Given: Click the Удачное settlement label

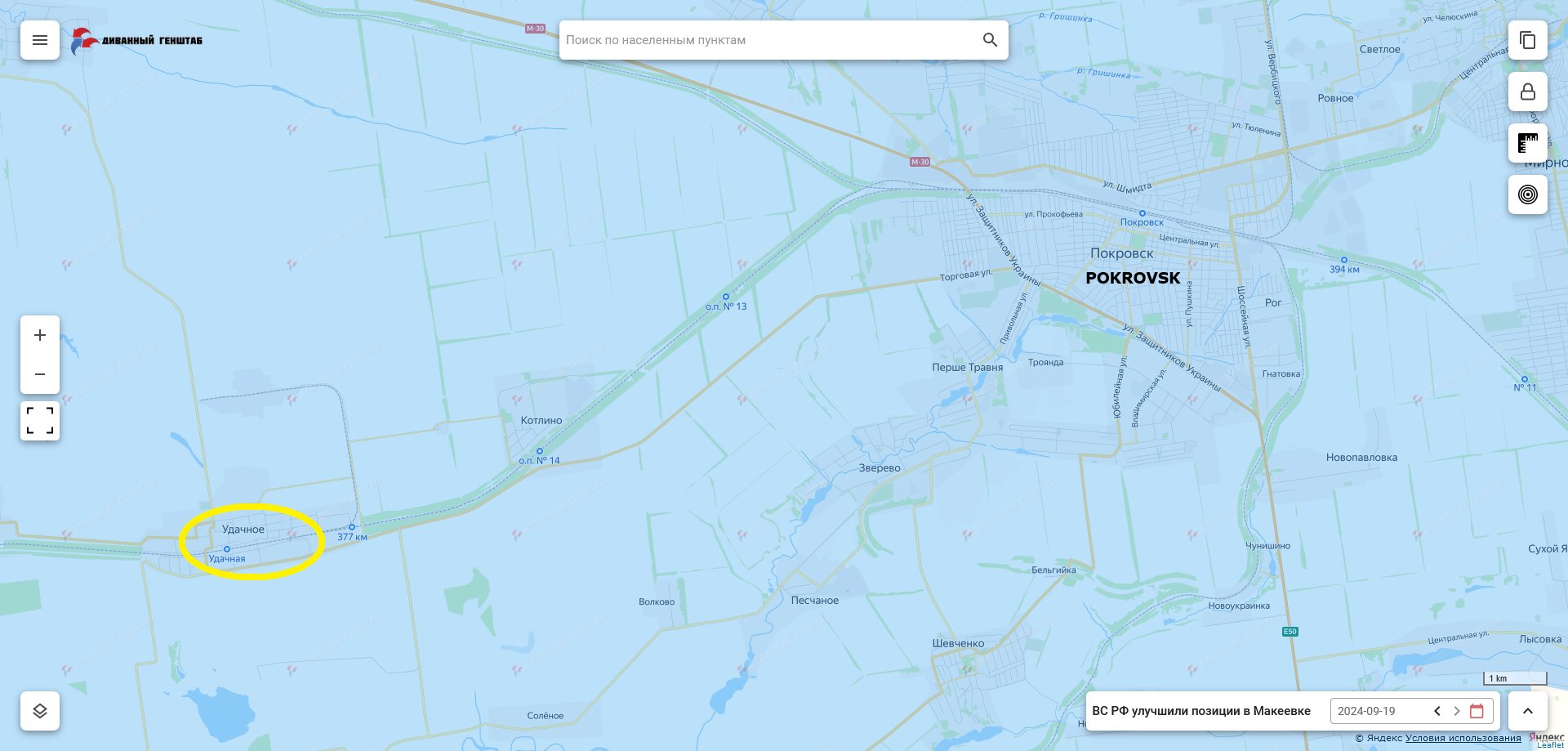Looking at the screenshot, I should tap(243, 530).
